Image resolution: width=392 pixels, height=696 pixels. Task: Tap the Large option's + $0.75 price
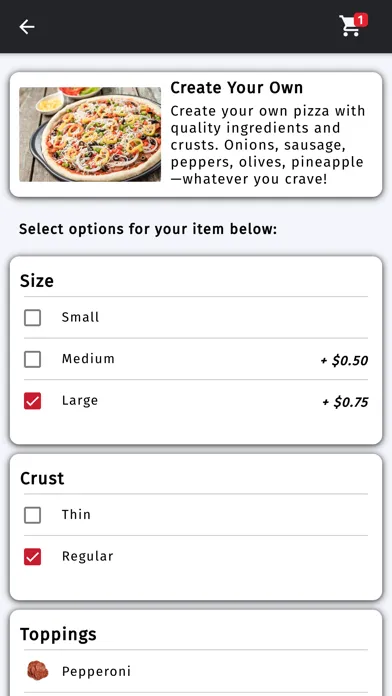click(x=345, y=402)
